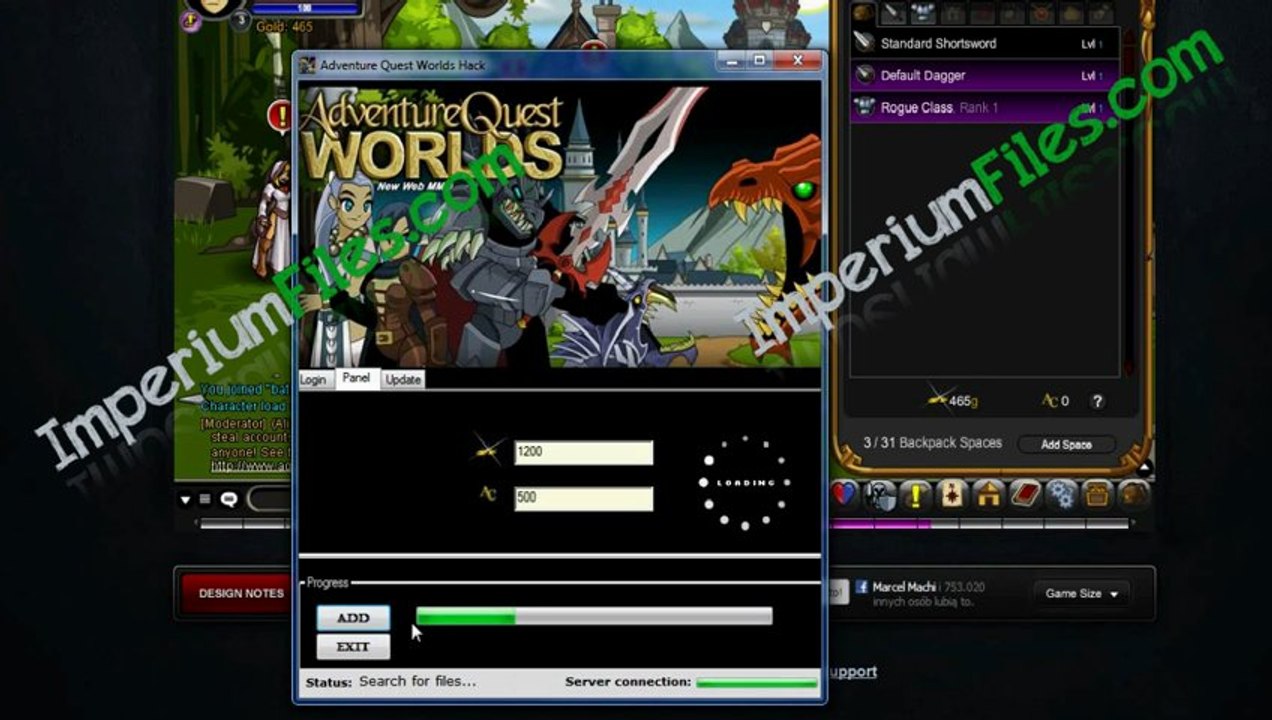This screenshot has width=1272, height=720.
Task: Click the '3 / 31 Backpack Spaces' text
Action: click(x=932, y=443)
